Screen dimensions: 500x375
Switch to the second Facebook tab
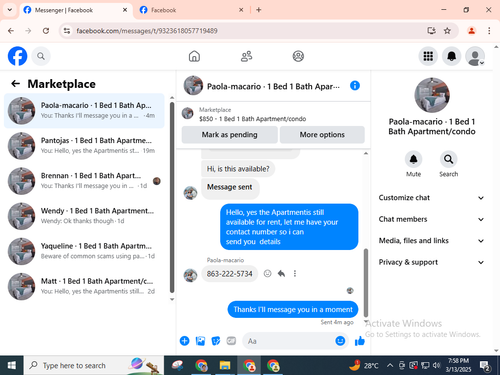tap(191, 10)
